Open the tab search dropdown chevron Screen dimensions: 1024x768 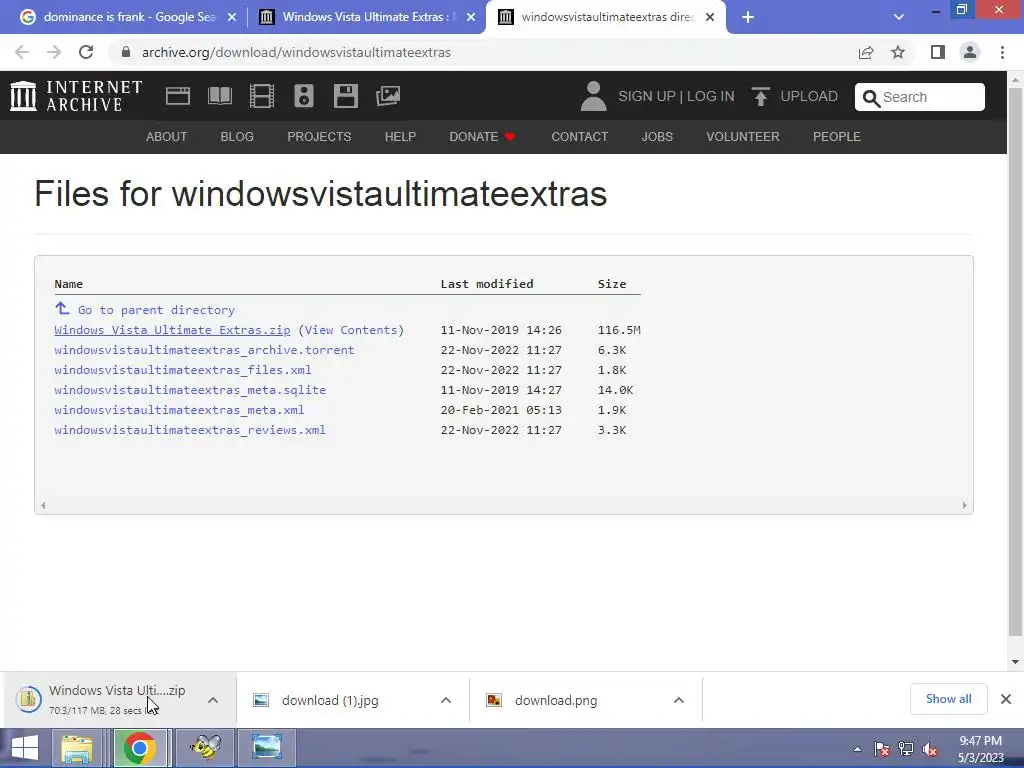pos(899,17)
